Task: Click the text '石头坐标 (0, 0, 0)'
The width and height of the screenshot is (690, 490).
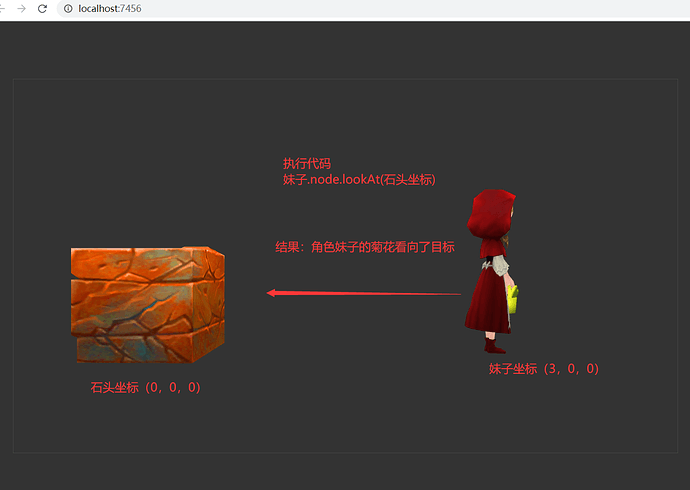Action: [x=146, y=387]
